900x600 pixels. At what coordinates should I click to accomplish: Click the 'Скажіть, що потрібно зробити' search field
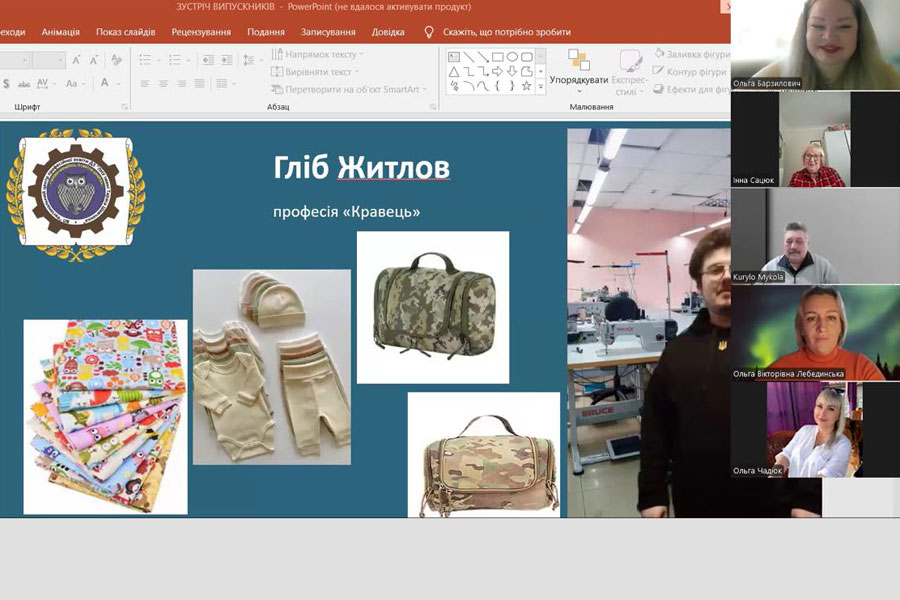pyautogui.click(x=505, y=32)
